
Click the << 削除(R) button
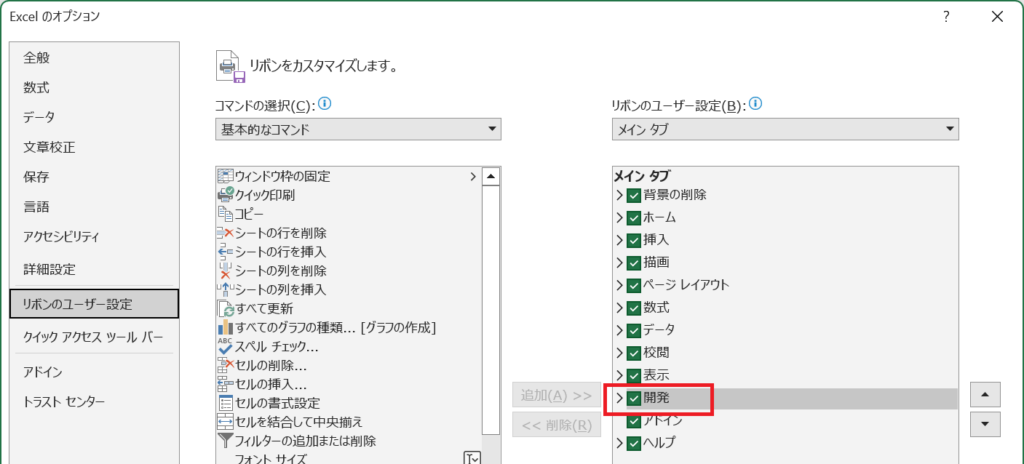[556, 425]
